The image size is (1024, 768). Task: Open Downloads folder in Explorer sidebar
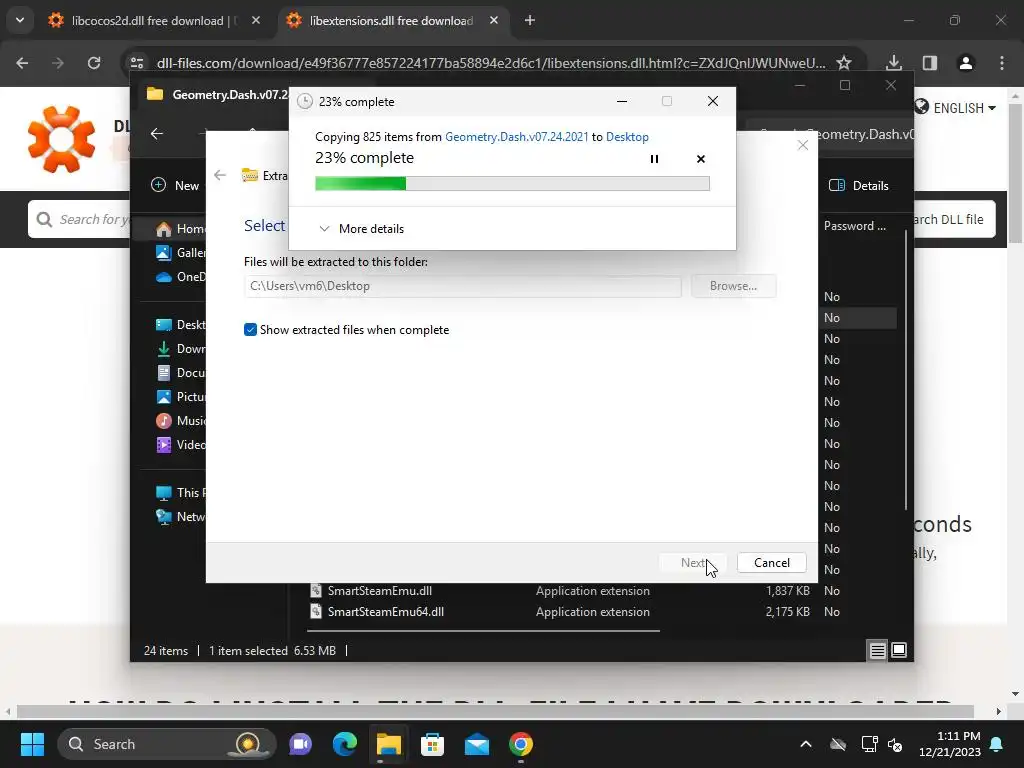(180, 349)
